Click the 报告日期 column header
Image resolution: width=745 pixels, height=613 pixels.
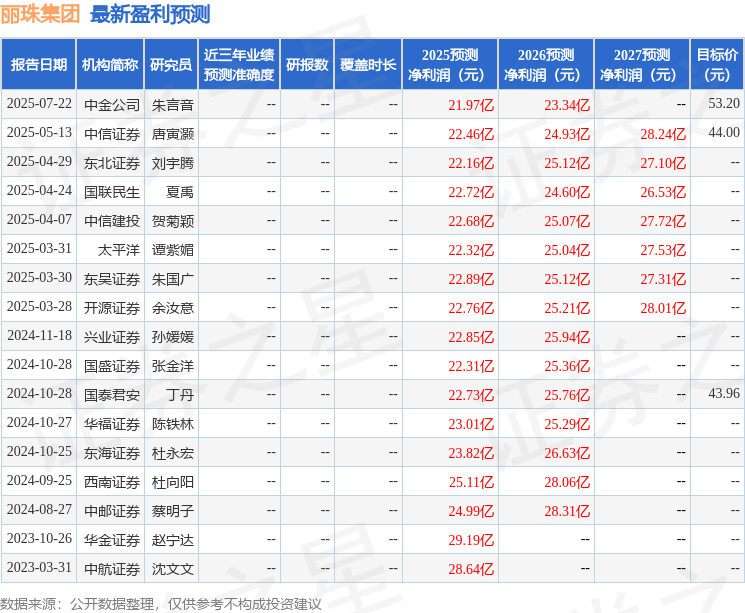click(38, 65)
